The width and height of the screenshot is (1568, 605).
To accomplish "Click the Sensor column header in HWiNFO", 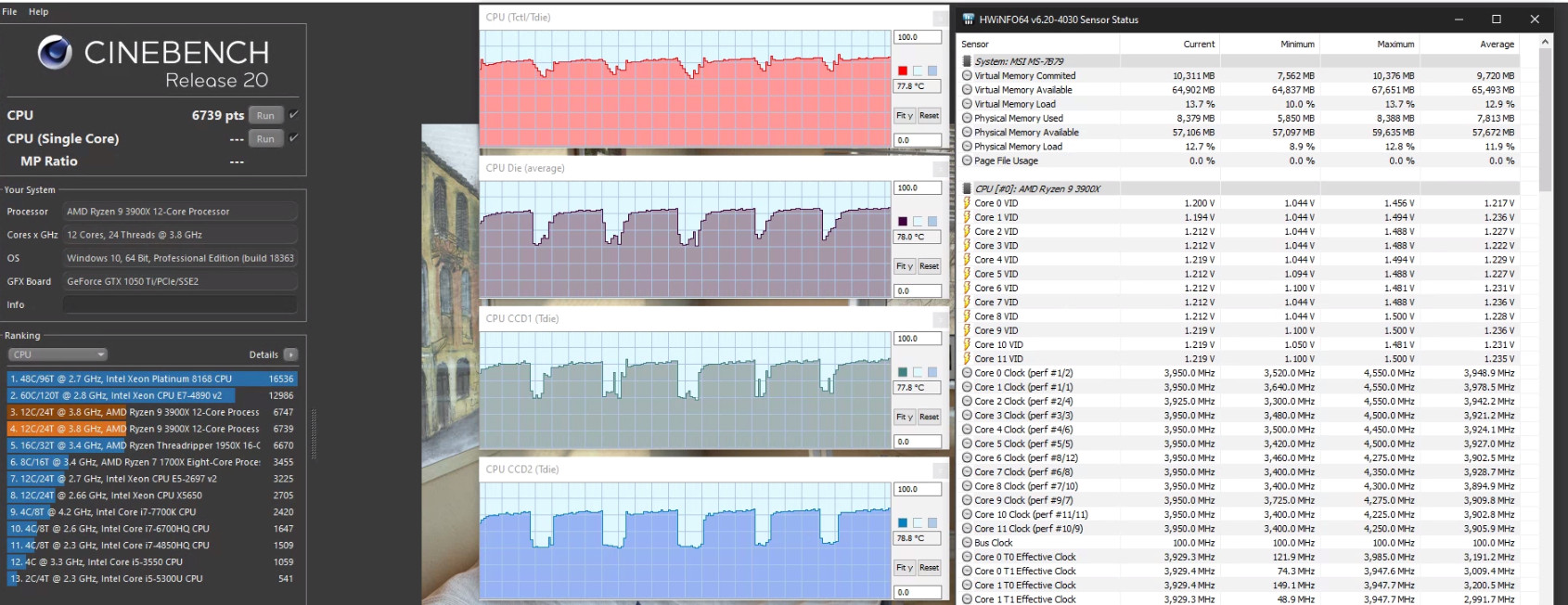I will click(x=1037, y=44).
